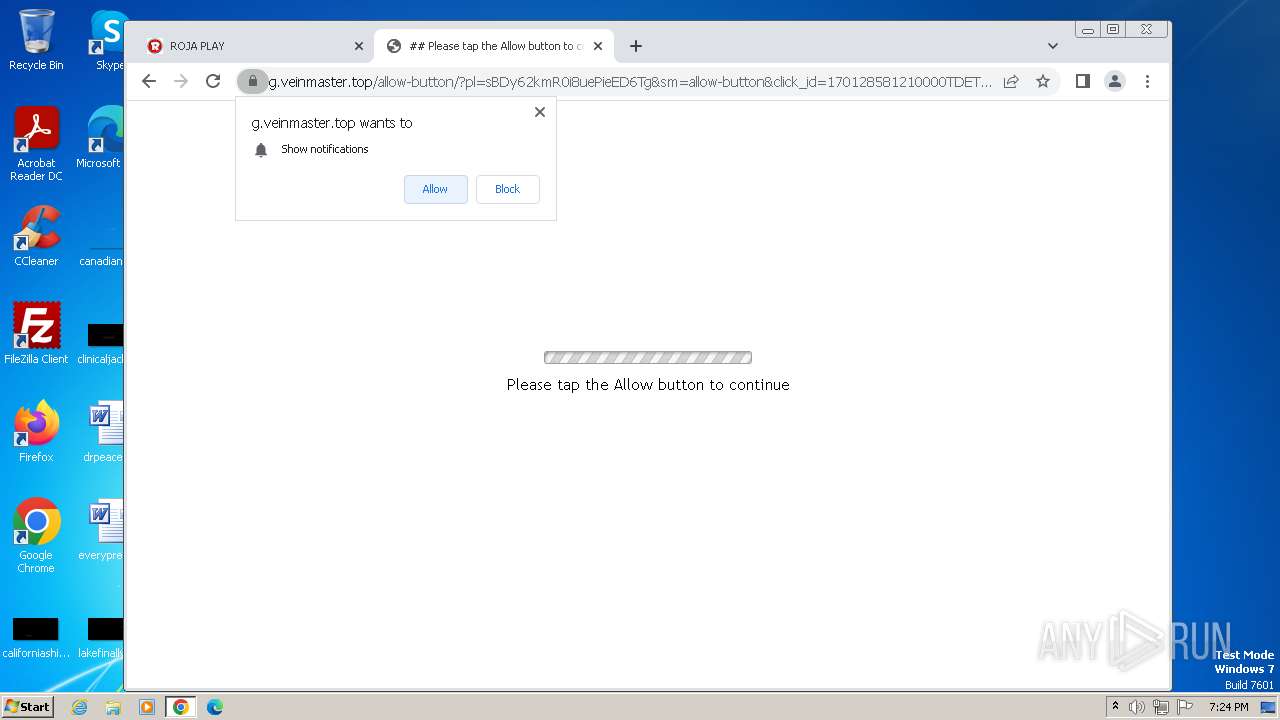This screenshot has width=1280, height=720.
Task: Open CCleaner desktop shortcut
Action: pyautogui.click(x=36, y=236)
